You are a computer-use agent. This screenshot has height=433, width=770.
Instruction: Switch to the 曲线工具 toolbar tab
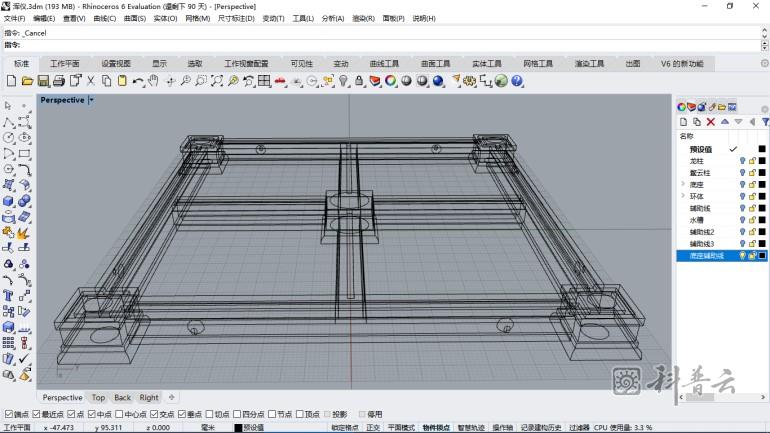point(384,64)
